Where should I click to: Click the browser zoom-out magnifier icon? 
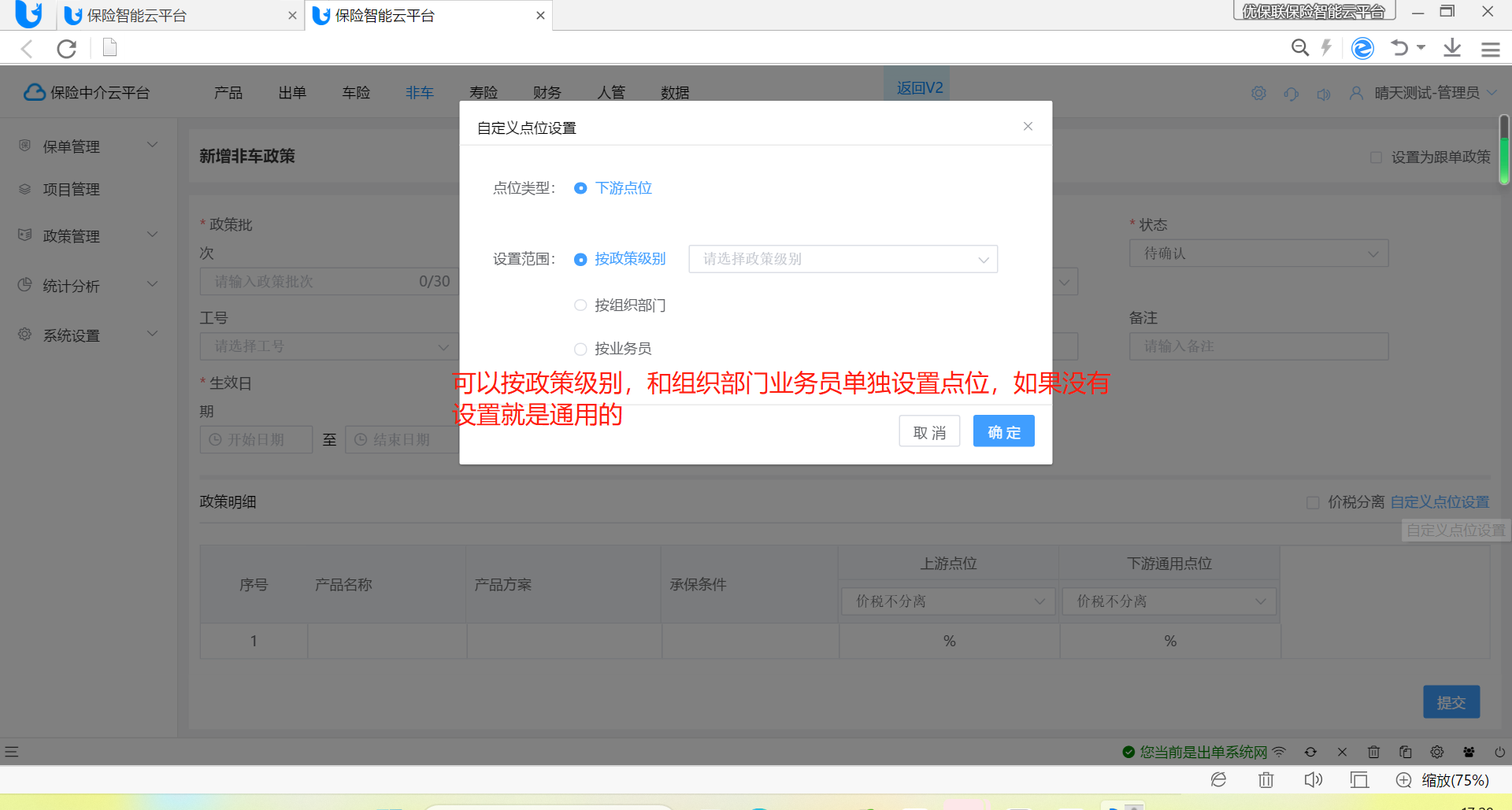click(1300, 48)
